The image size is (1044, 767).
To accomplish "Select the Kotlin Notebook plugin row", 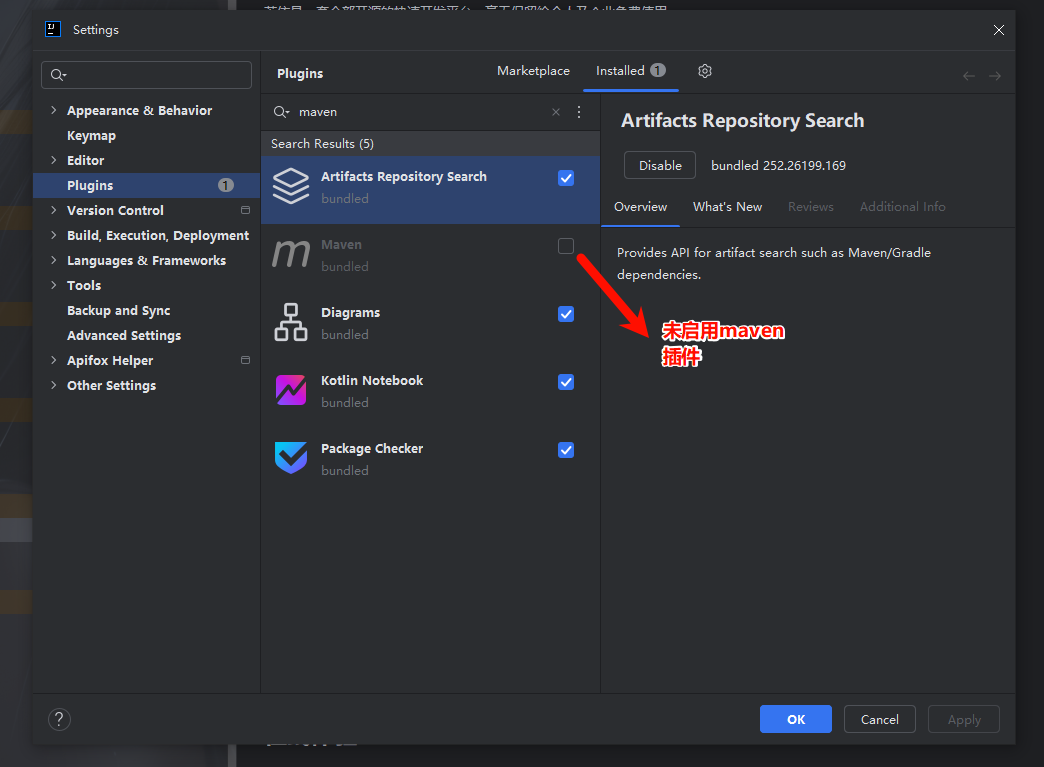I will (430, 391).
